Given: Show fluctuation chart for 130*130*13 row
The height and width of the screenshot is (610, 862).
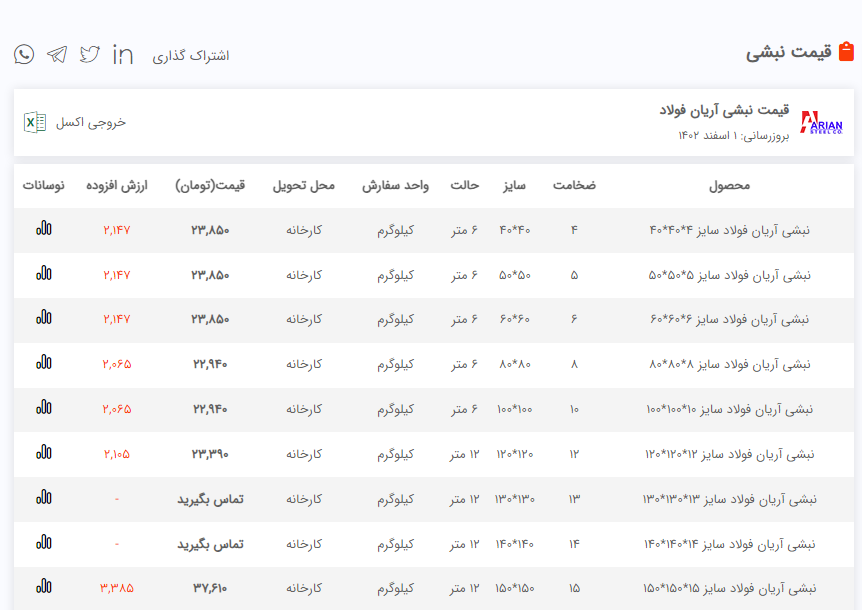Looking at the screenshot, I should 44,497.
